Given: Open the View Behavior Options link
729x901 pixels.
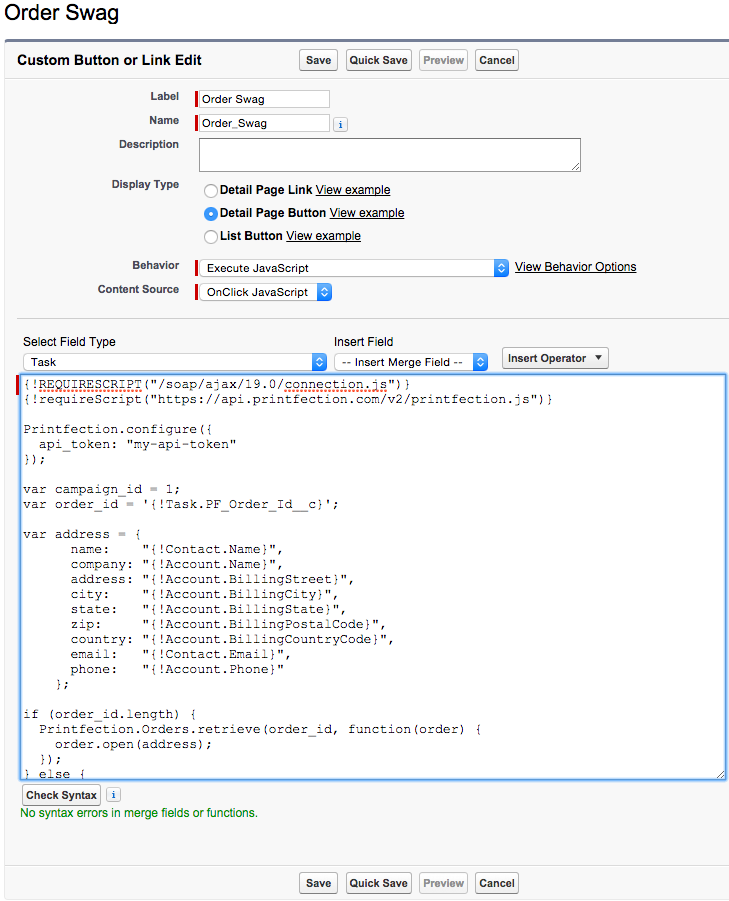Looking at the screenshot, I should tap(575, 267).
